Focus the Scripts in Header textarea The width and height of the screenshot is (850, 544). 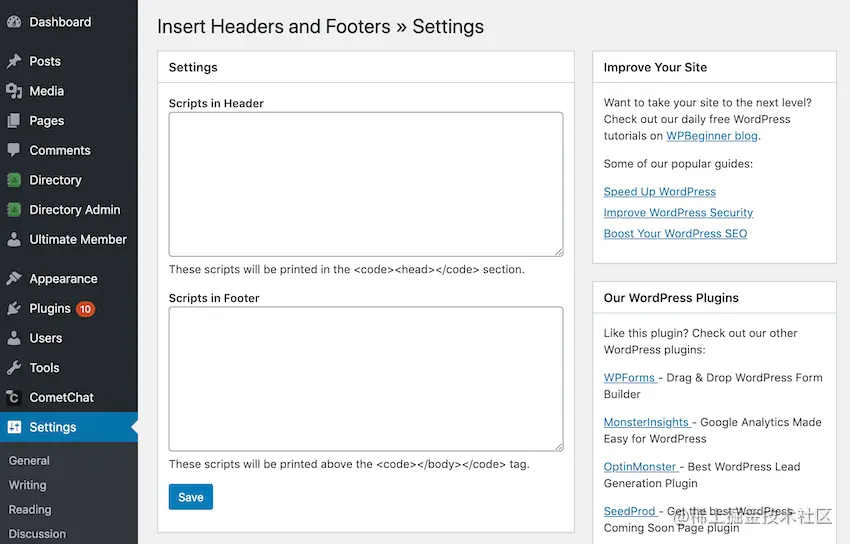pyautogui.click(x=365, y=184)
